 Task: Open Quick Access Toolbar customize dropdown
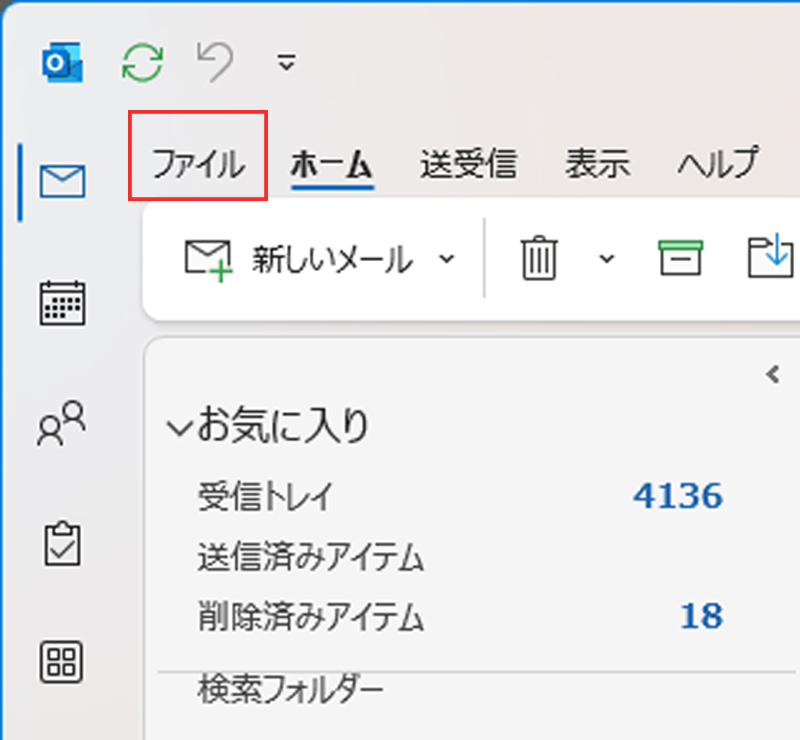coord(287,64)
